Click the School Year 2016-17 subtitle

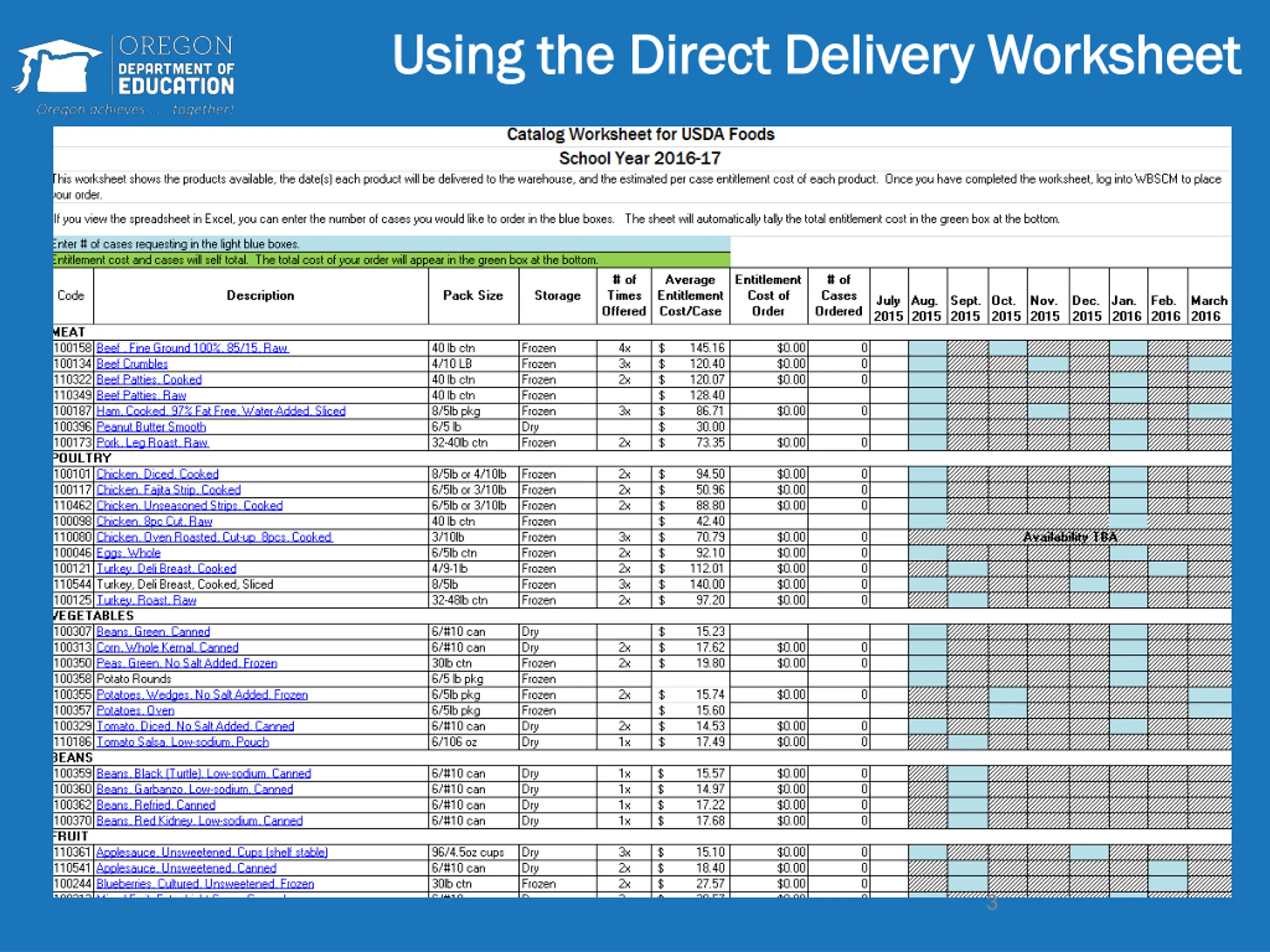pos(639,158)
